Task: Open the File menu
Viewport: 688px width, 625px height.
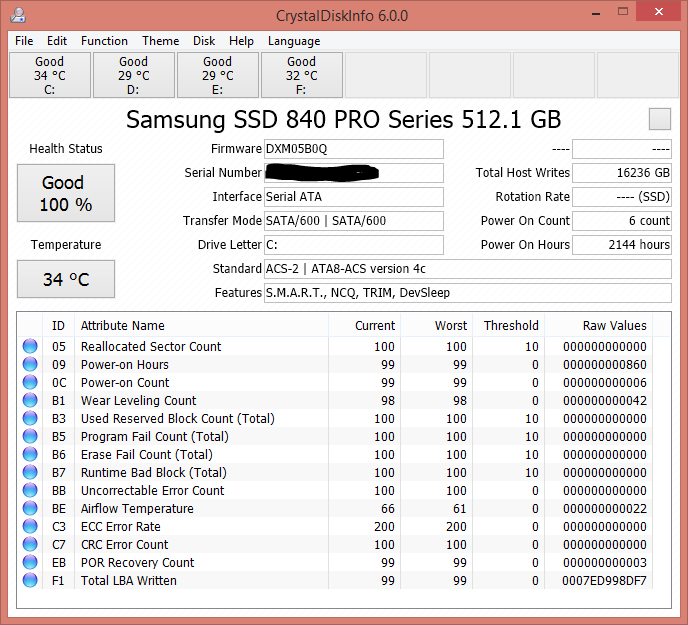Action: coord(24,41)
